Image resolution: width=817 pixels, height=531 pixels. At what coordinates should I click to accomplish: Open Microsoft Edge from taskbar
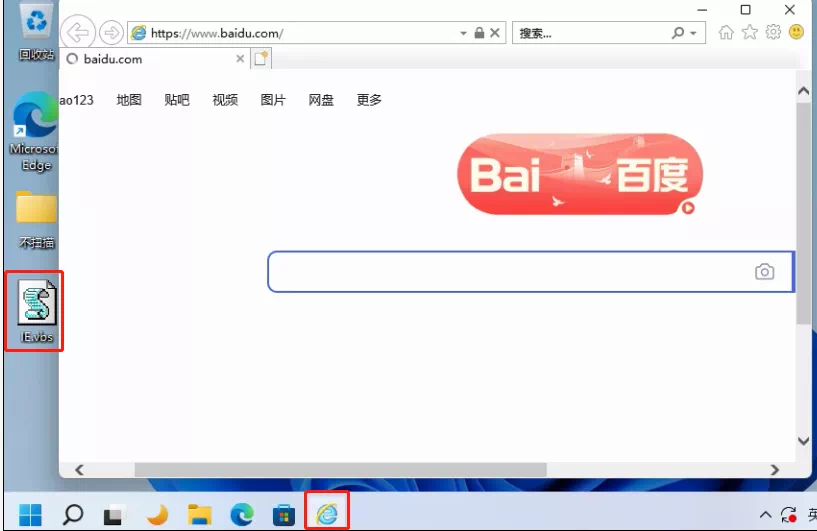[242, 515]
